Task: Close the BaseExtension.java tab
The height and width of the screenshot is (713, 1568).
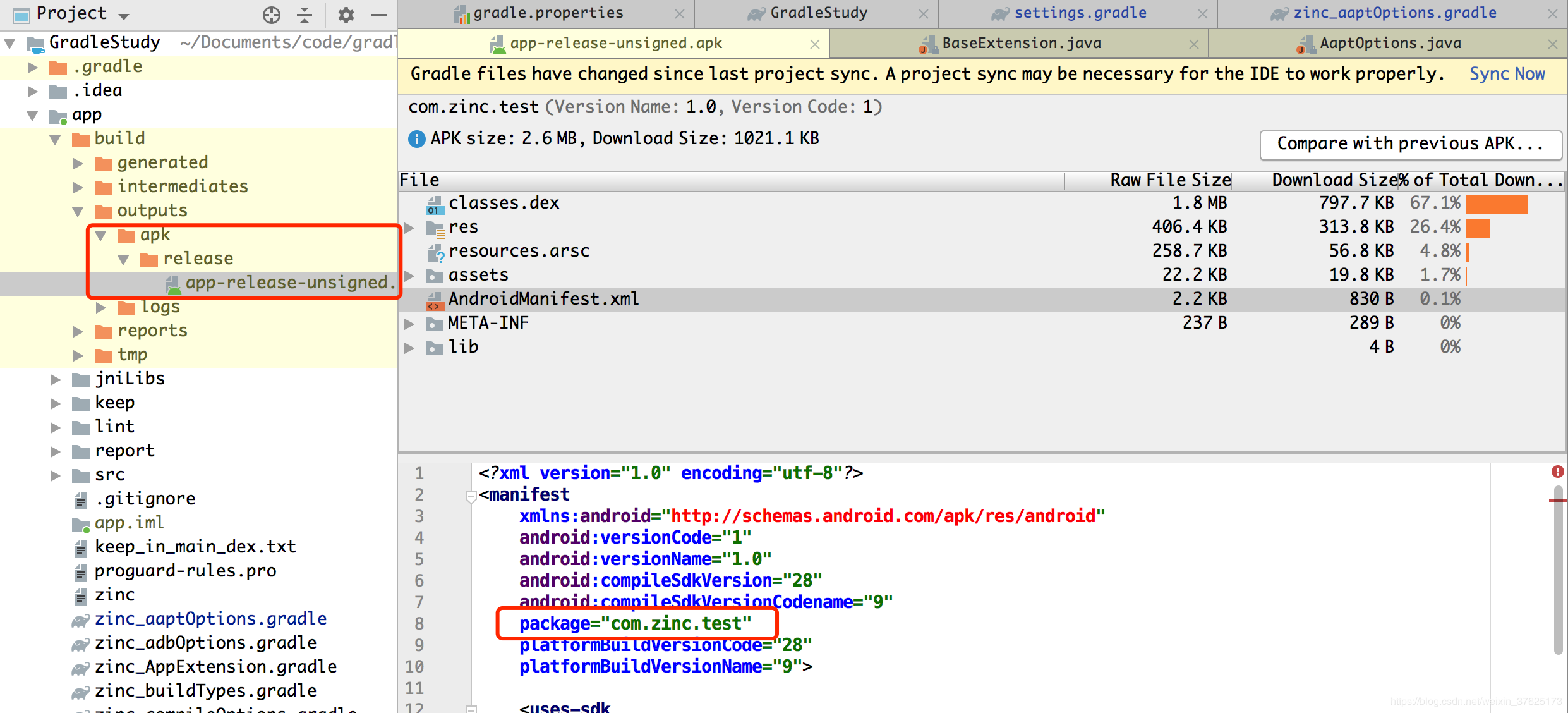Action: click(1194, 44)
